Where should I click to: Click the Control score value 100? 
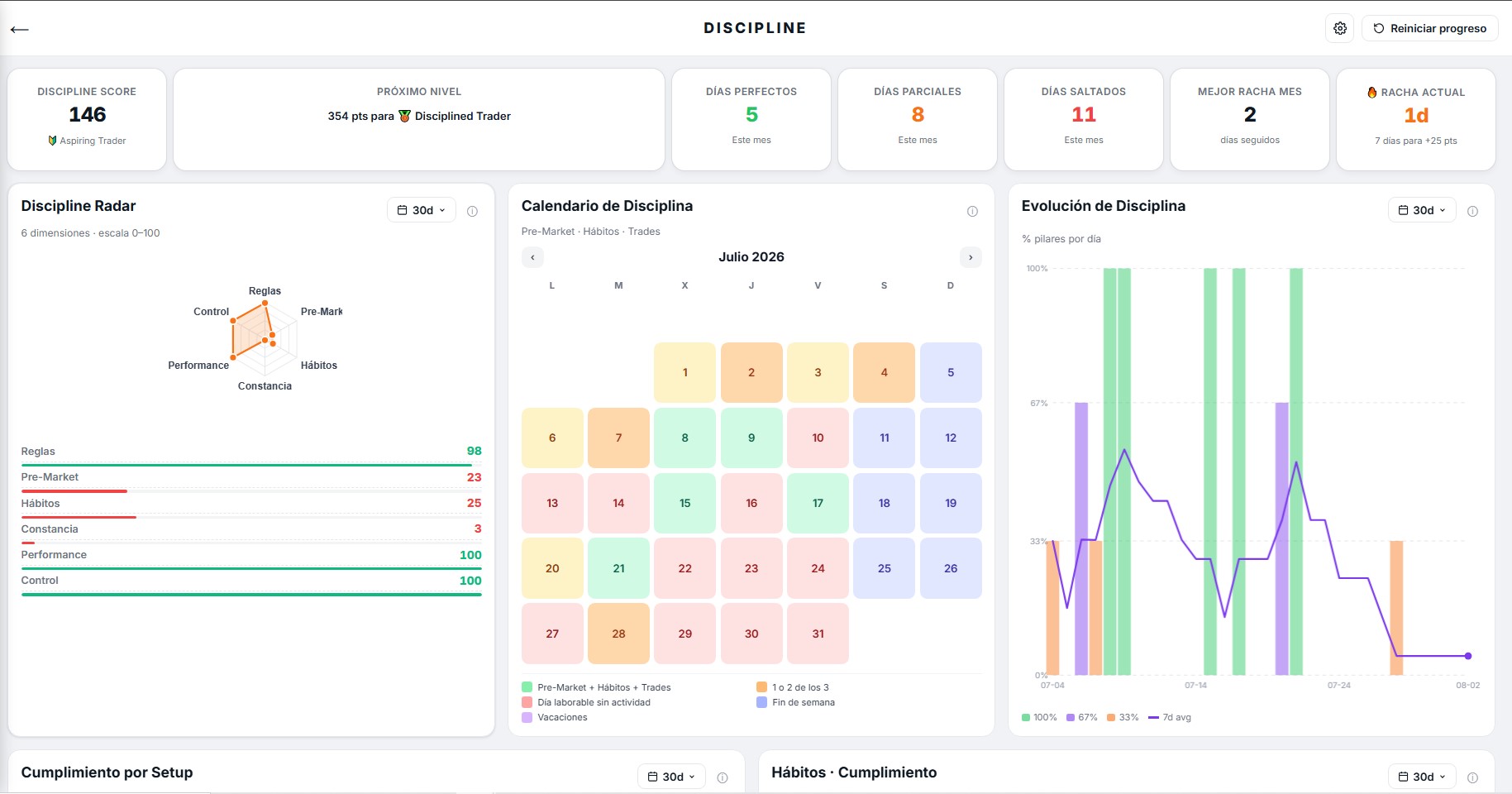[x=470, y=581]
